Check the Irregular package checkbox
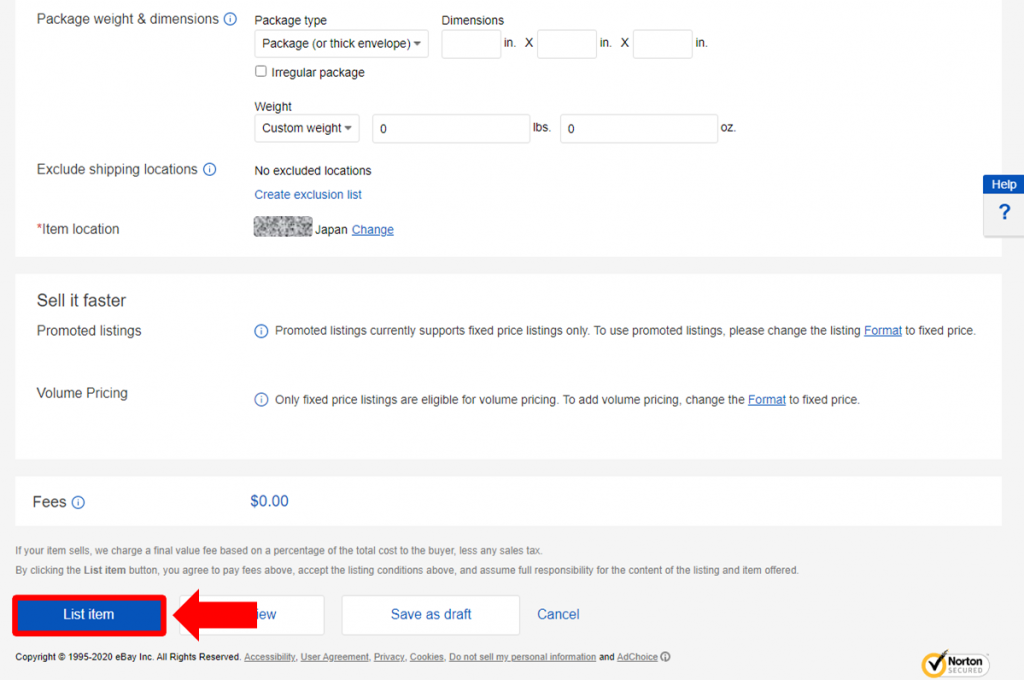Image resolution: width=1024 pixels, height=680 pixels. click(x=261, y=71)
